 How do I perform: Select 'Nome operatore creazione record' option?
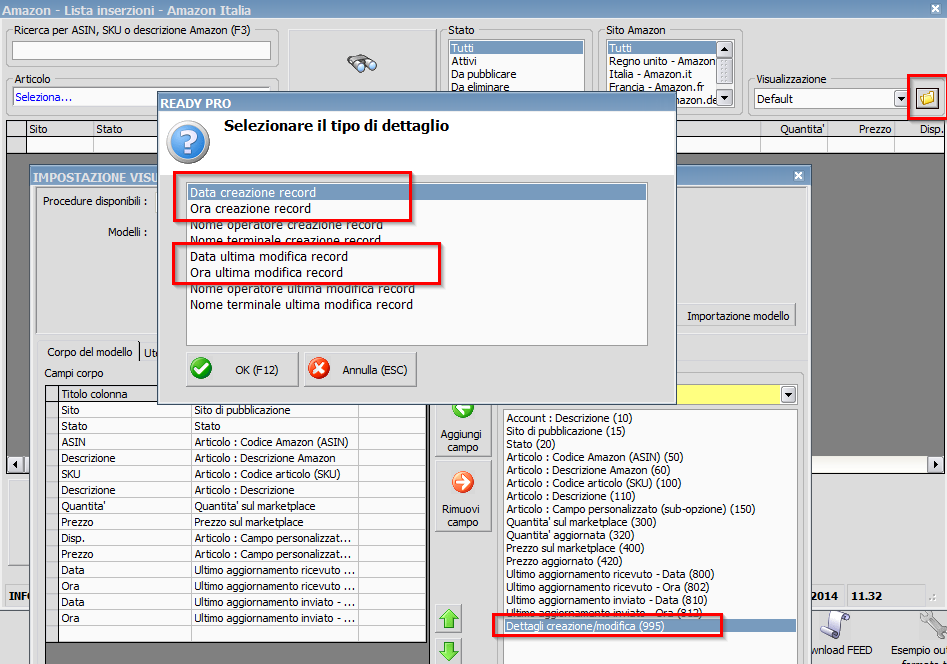click(x=417, y=224)
